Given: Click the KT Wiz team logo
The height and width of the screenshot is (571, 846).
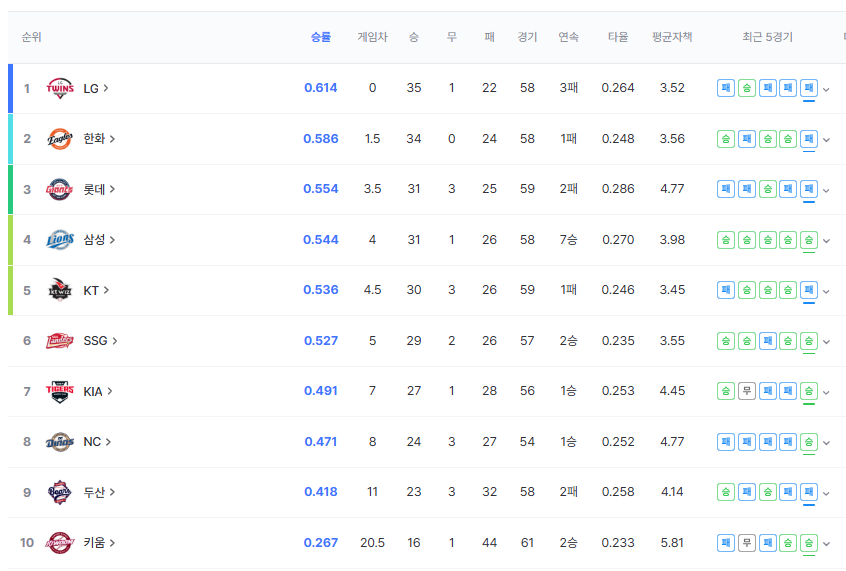Looking at the screenshot, I should tap(60, 290).
